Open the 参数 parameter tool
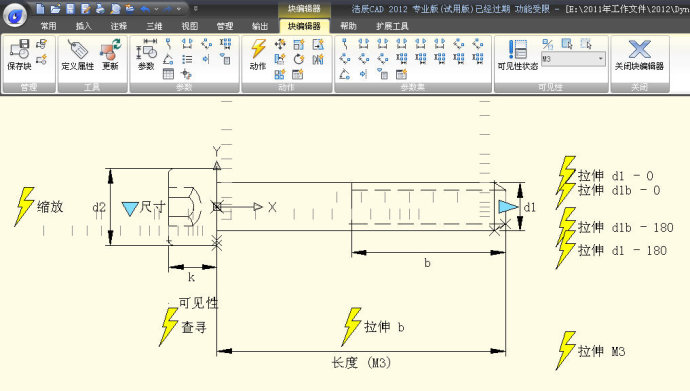690x391 pixels. [146, 55]
